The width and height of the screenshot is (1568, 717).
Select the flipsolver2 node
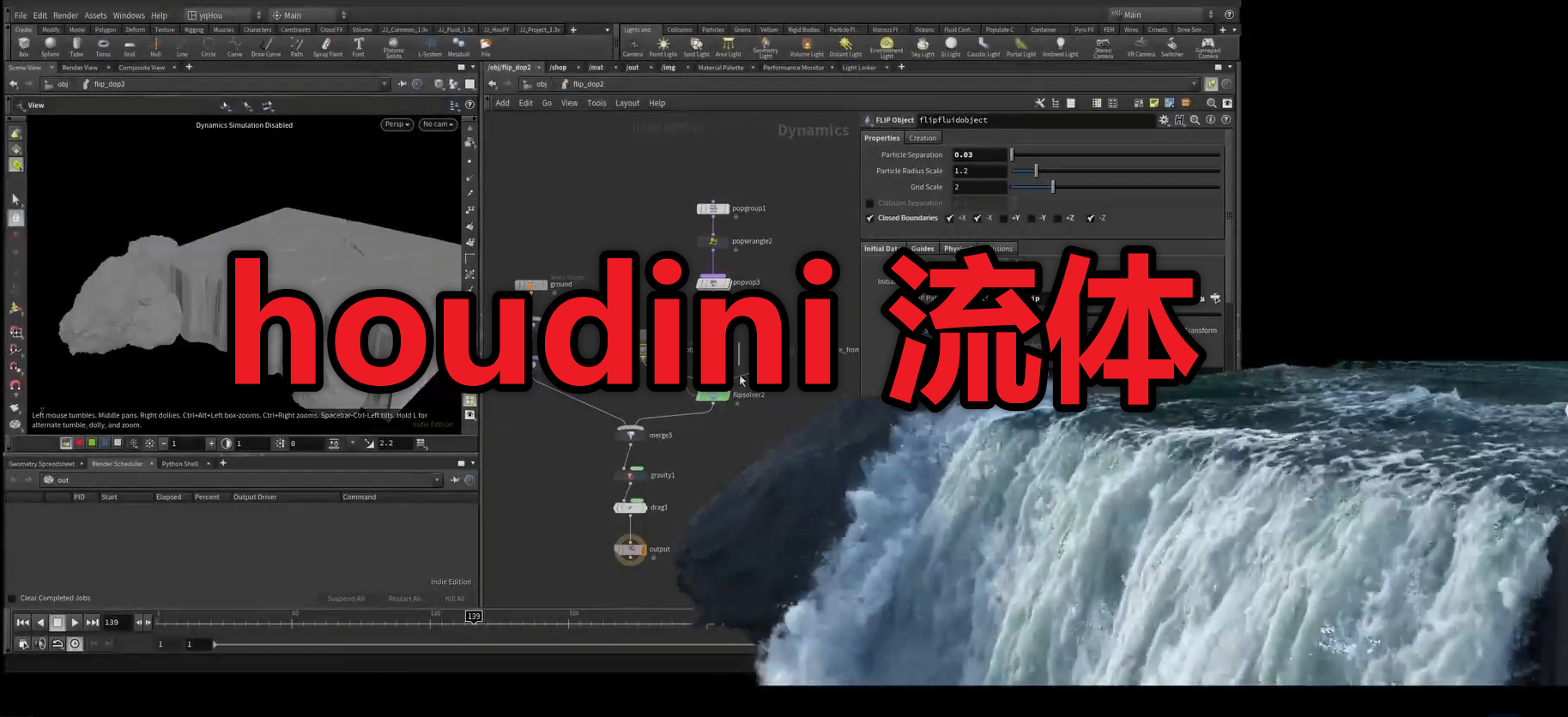[x=712, y=395]
